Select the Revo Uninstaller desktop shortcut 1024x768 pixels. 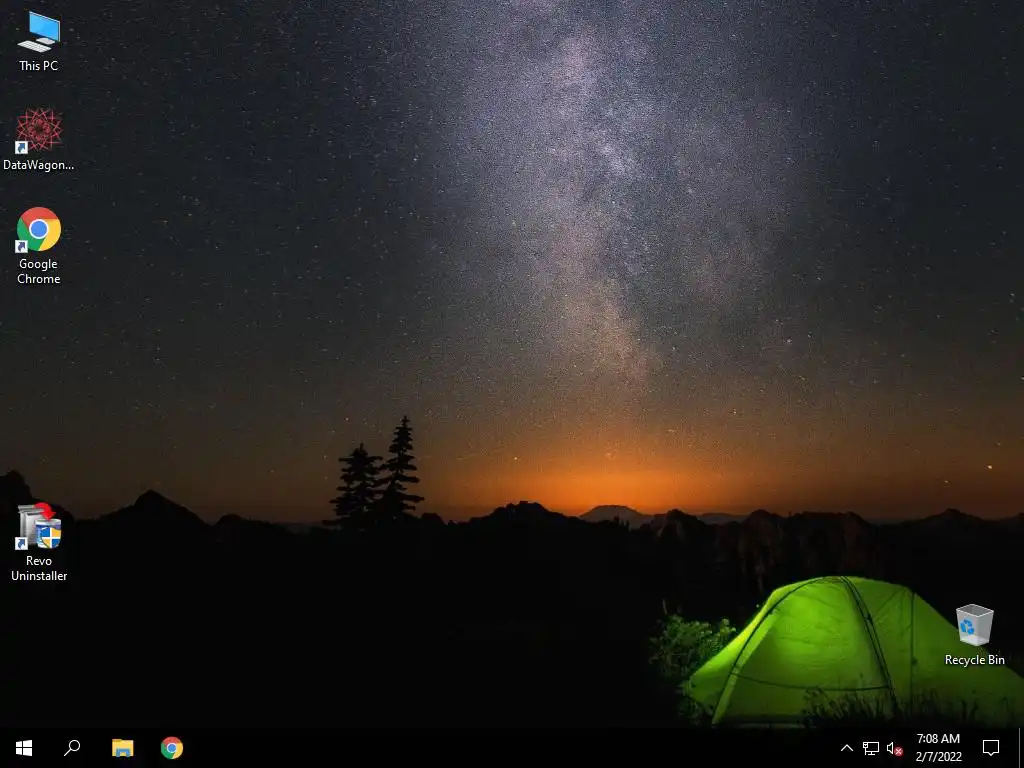(x=39, y=542)
